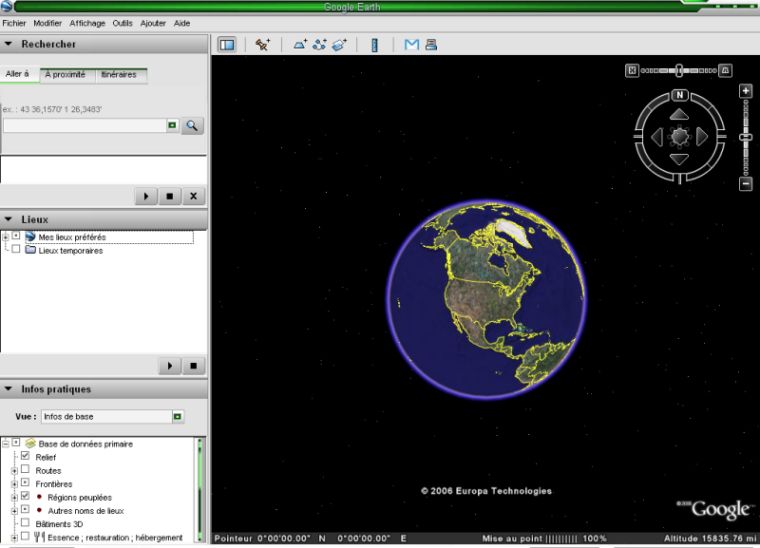
Task: Open the Aide menu
Action: pyautogui.click(x=182, y=23)
